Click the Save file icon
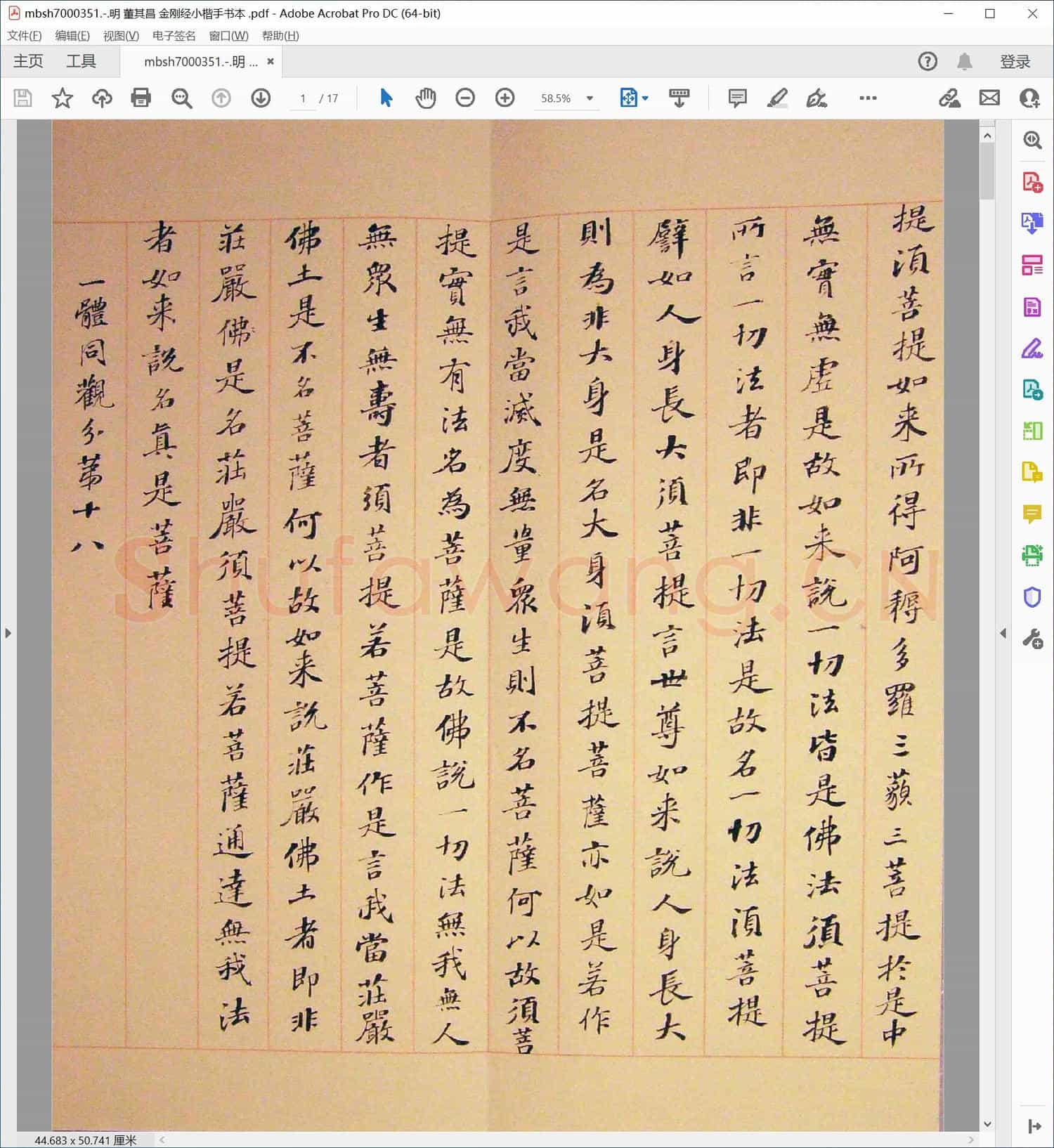This screenshot has height=1148, width=1054. click(x=23, y=98)
